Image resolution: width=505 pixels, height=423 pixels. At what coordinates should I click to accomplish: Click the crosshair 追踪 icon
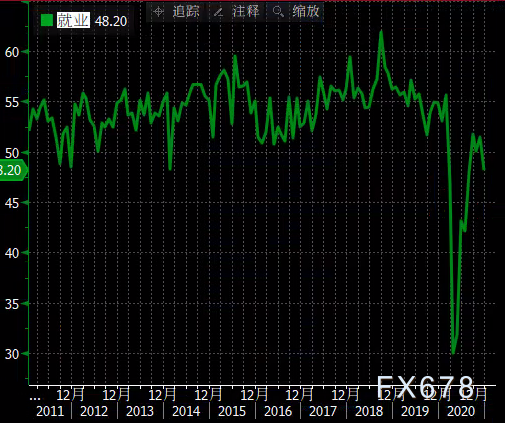tap(158, 12)
